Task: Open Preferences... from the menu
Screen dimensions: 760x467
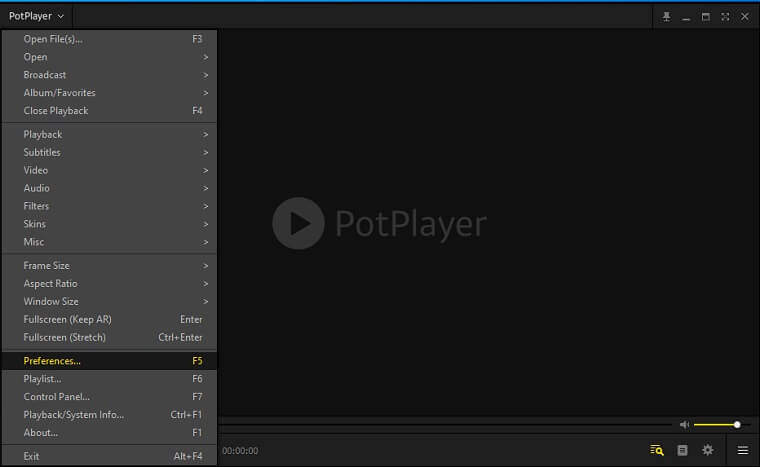Action: (x=110, y=361)
